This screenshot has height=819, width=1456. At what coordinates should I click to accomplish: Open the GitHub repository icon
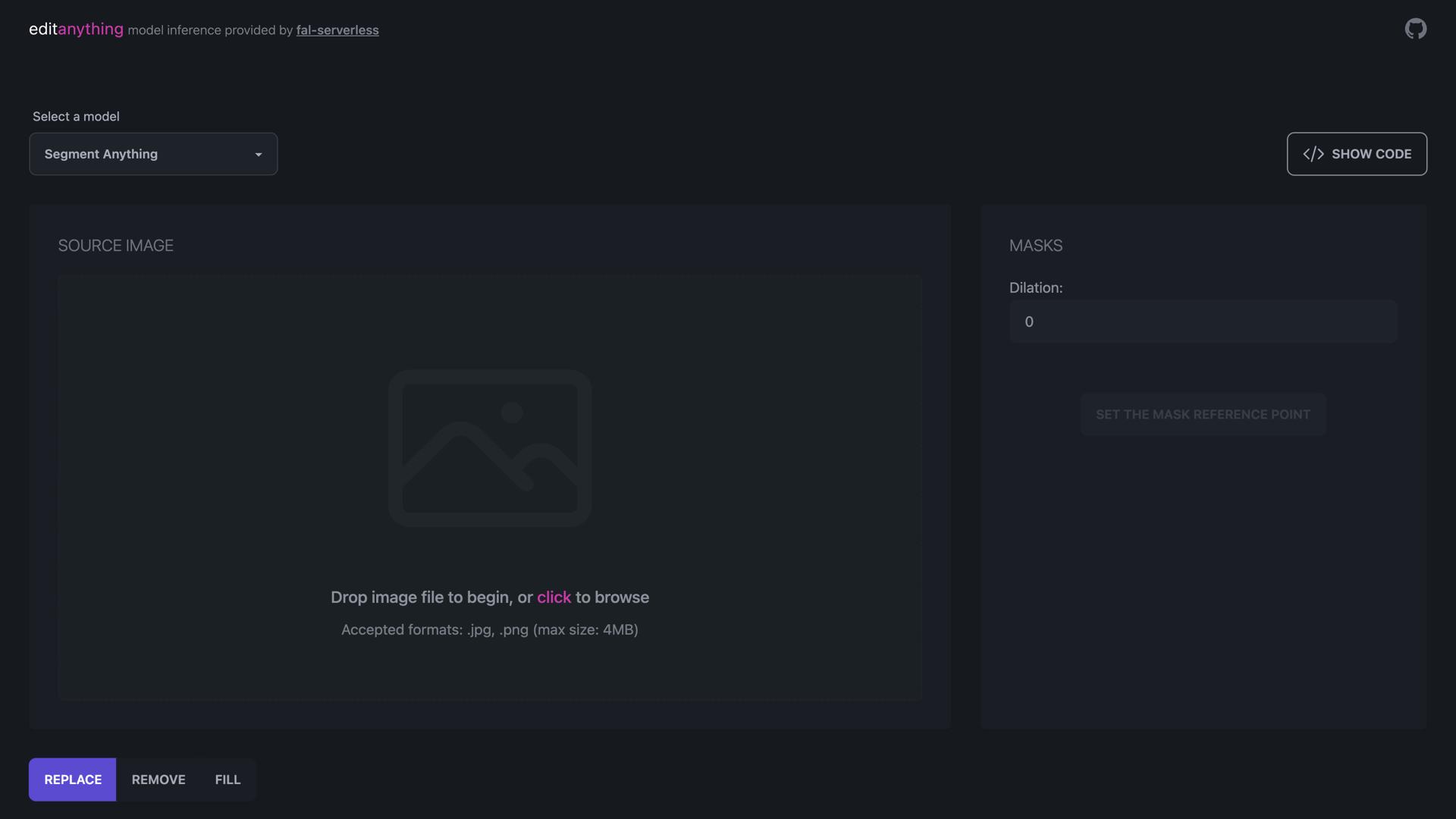(x=1415, y=29)
